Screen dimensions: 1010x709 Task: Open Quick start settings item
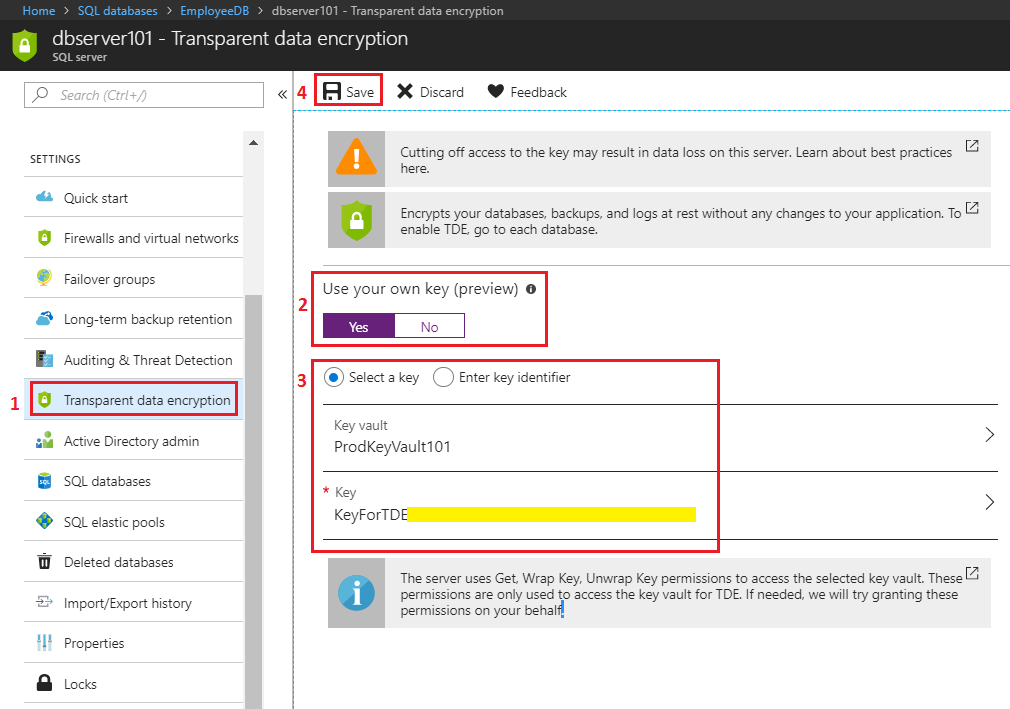133,197
